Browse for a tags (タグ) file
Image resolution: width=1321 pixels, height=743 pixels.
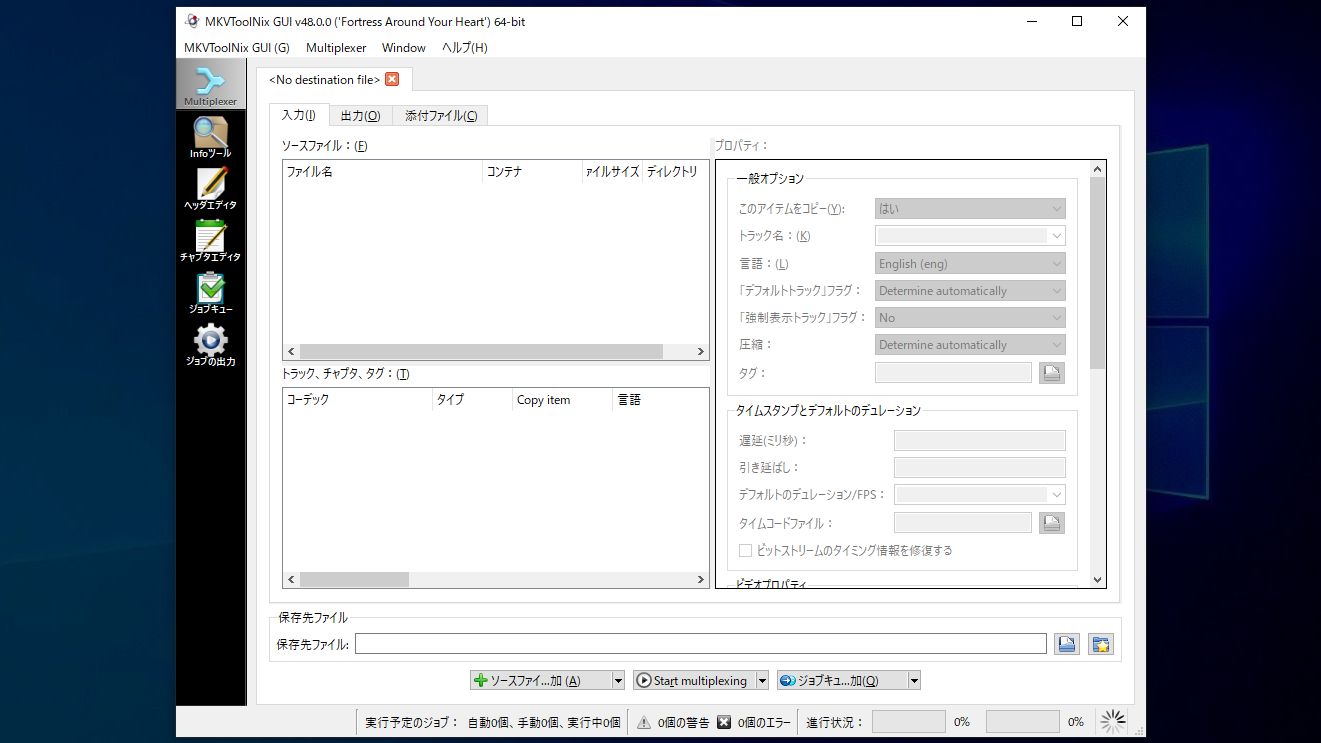[x=1051, y=373]
